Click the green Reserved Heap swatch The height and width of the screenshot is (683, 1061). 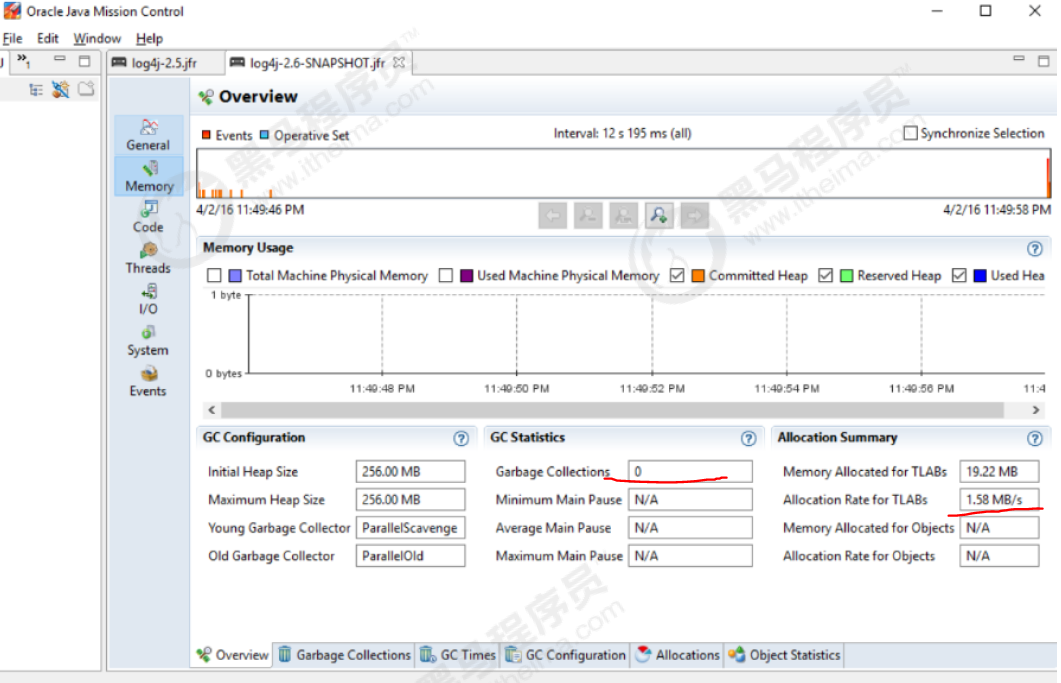pyautogui.click(x=846, y=276)
